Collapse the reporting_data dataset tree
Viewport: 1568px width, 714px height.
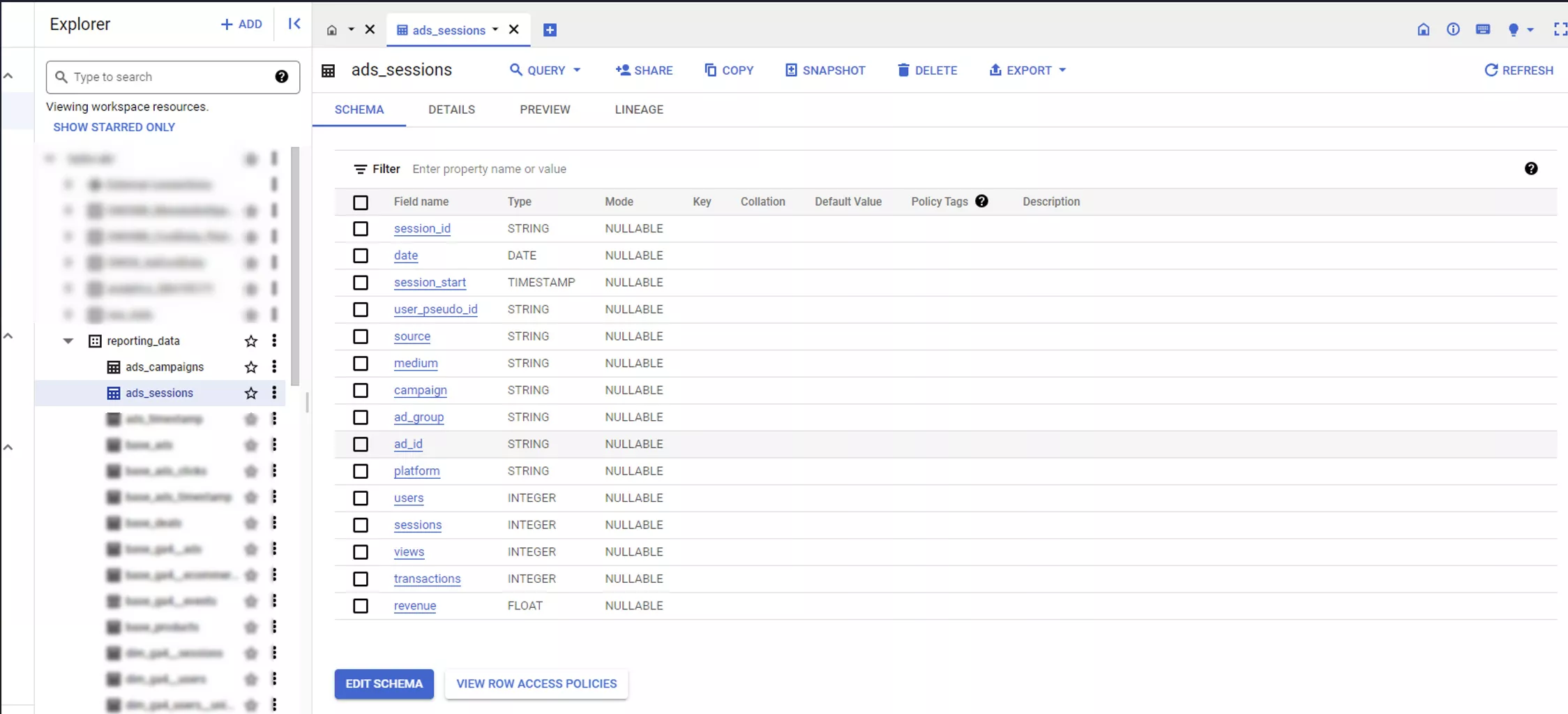[x=68, y=341]
